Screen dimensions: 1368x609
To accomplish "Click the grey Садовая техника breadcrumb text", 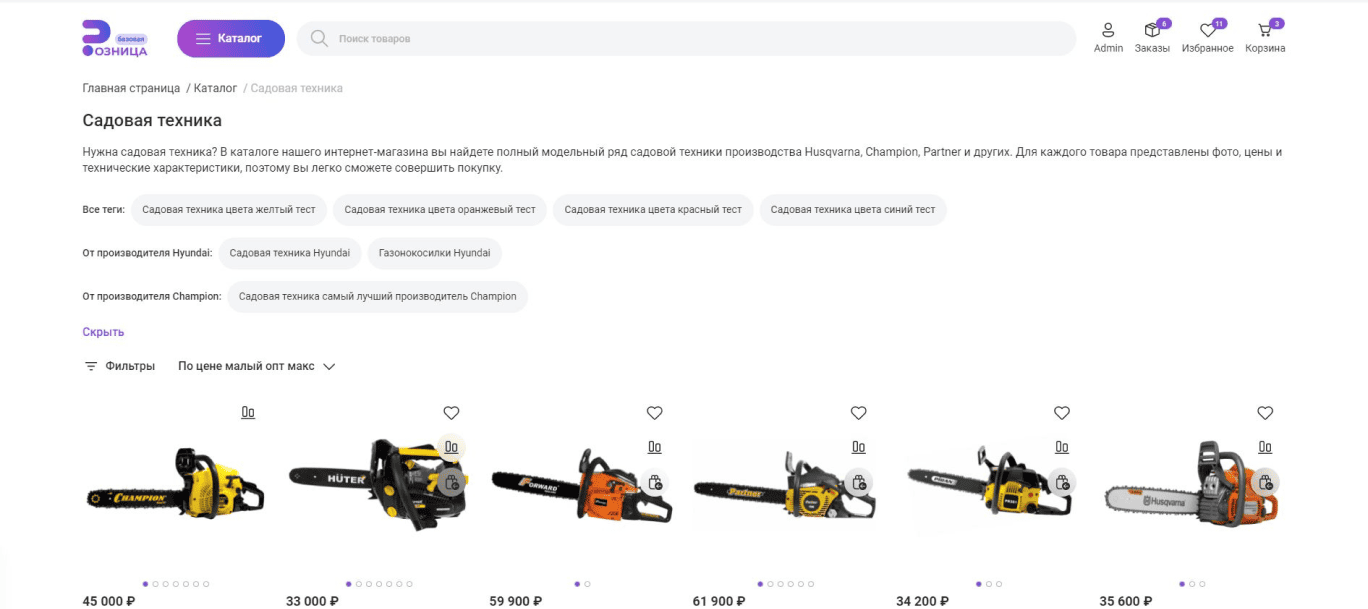I will click(x=296, y=88).
